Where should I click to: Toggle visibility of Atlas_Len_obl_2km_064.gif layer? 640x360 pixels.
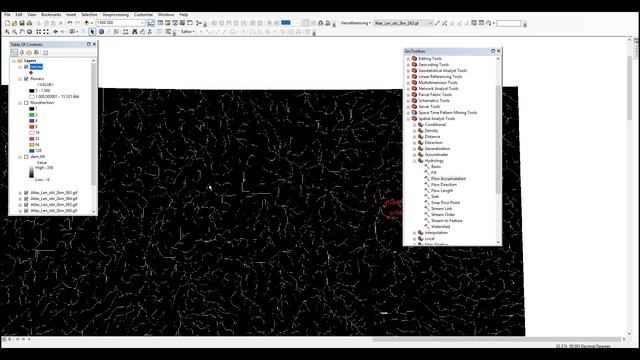(x=26, y=199)
